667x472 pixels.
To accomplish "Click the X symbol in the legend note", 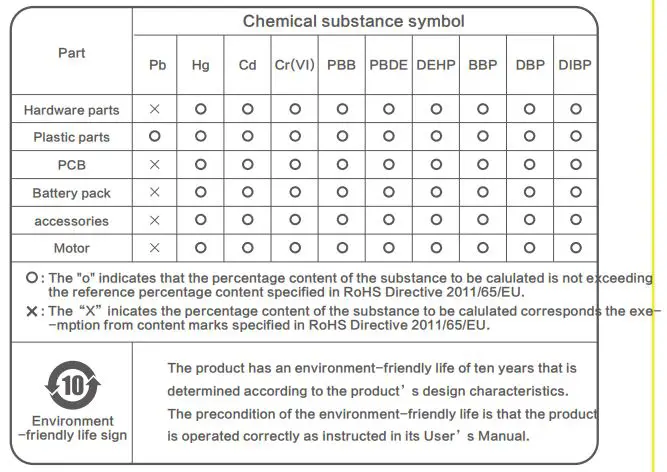I will tap(33, 311).
